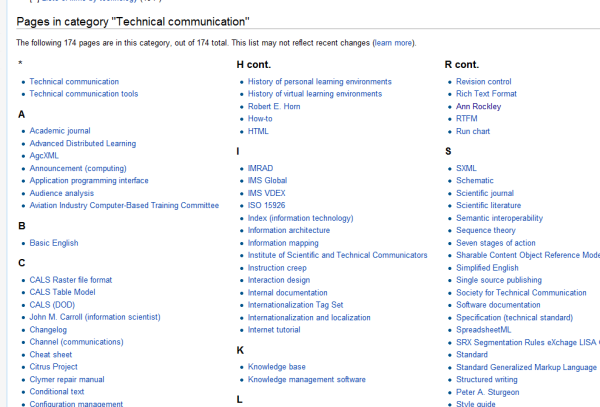Open History of personal learning environments link

point(320,81)
